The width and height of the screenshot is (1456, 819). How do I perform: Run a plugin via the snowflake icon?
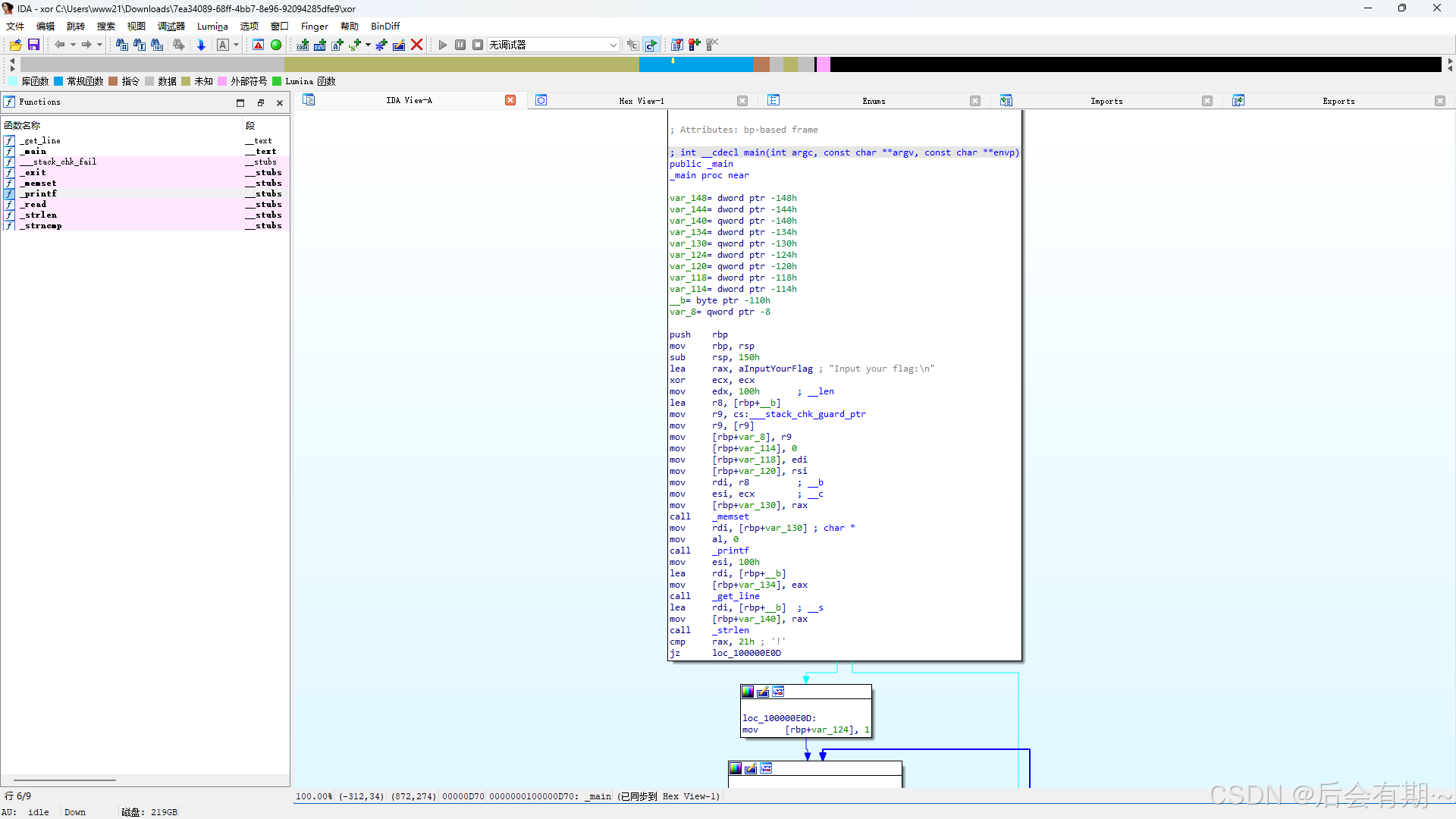(381, 45)
